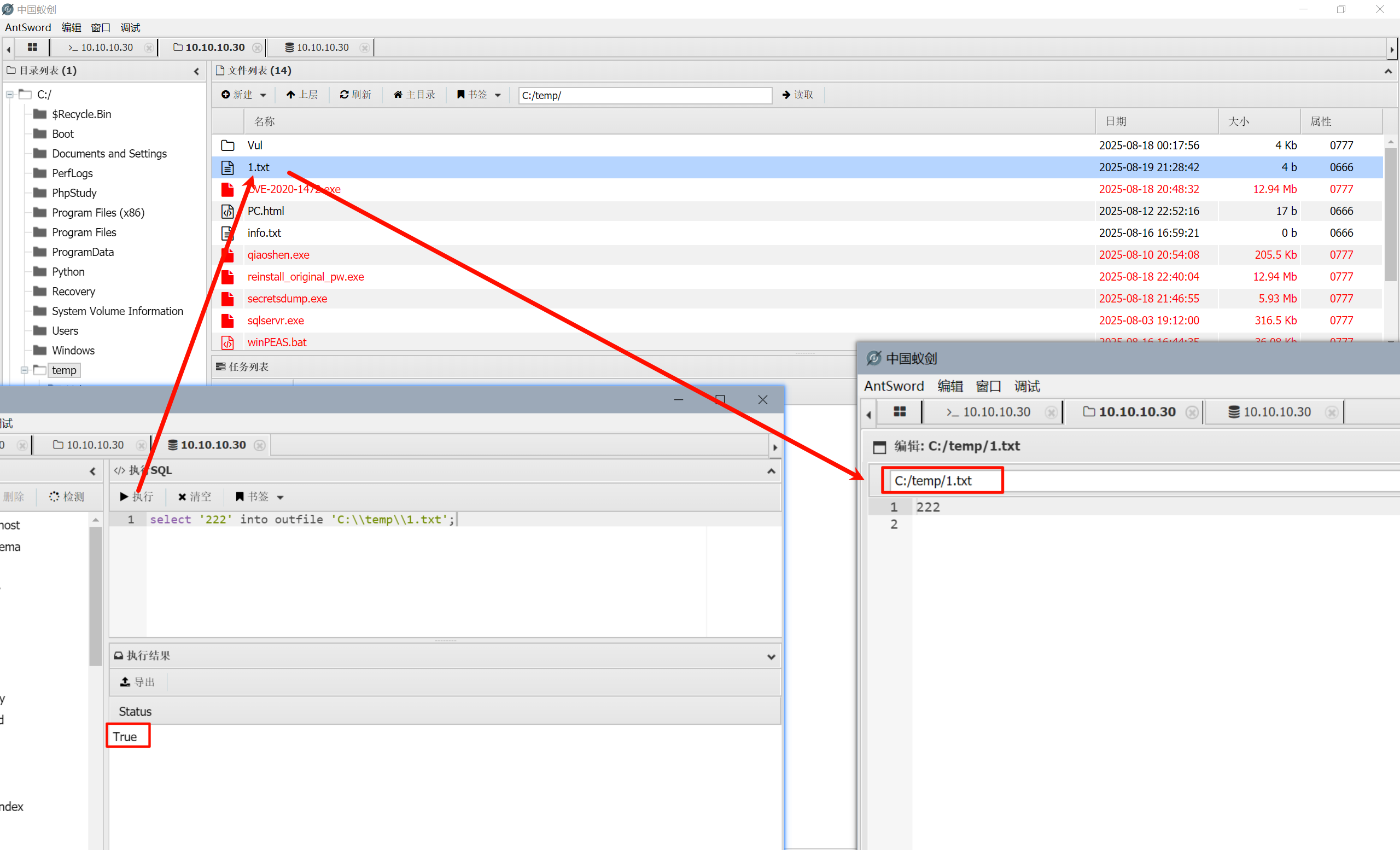Sort file list by 日期 column header
Screen dimensions: 1400x850
point(1115,121)
